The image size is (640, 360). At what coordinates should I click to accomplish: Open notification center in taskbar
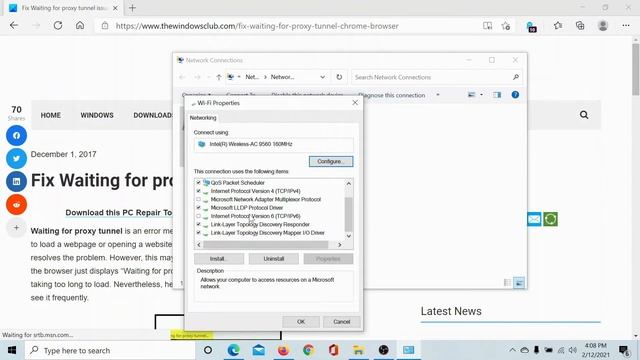[x=624, y=350]
